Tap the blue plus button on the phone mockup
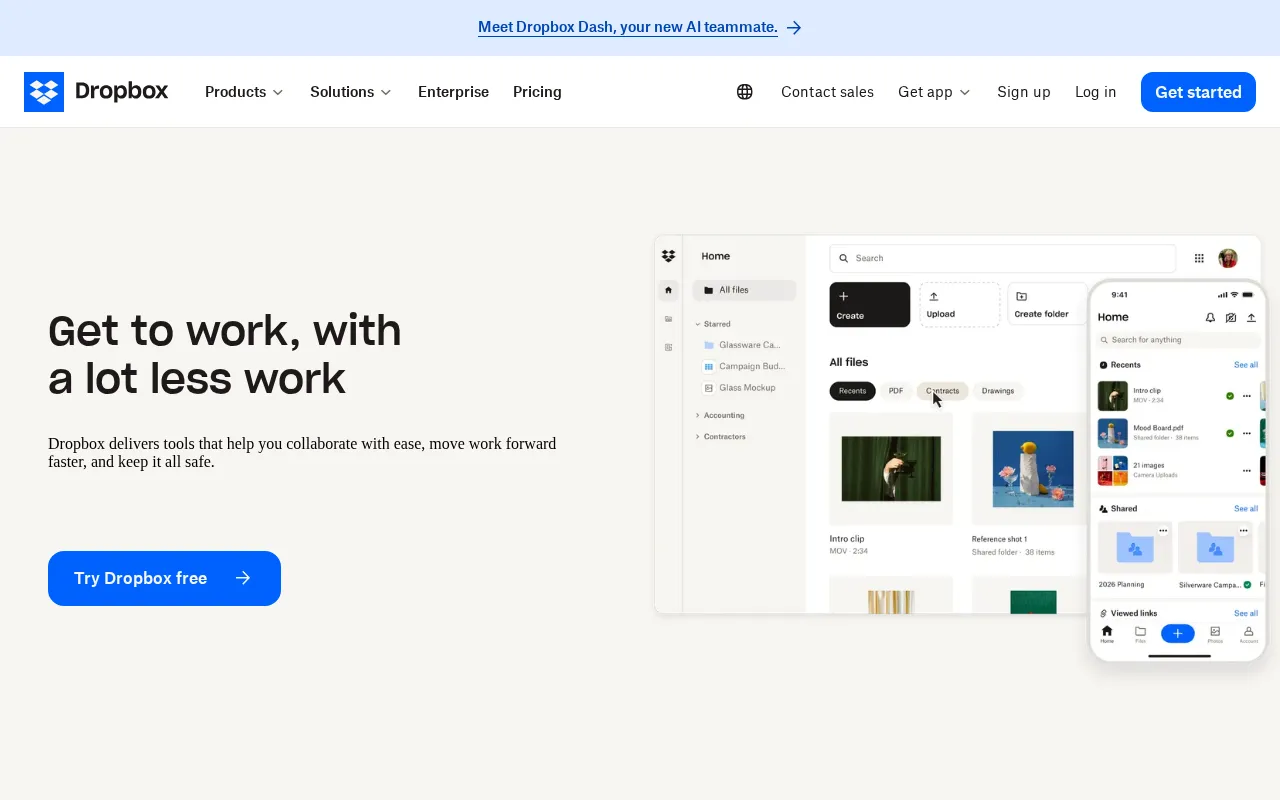This screenshot has height=800, width=1280. tap(1178, 633)
